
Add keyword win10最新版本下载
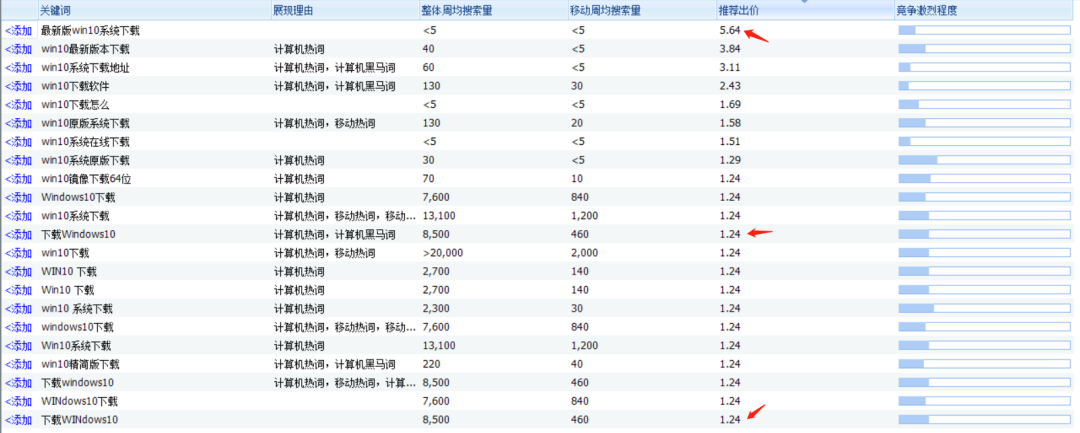[x=20, y=49]
